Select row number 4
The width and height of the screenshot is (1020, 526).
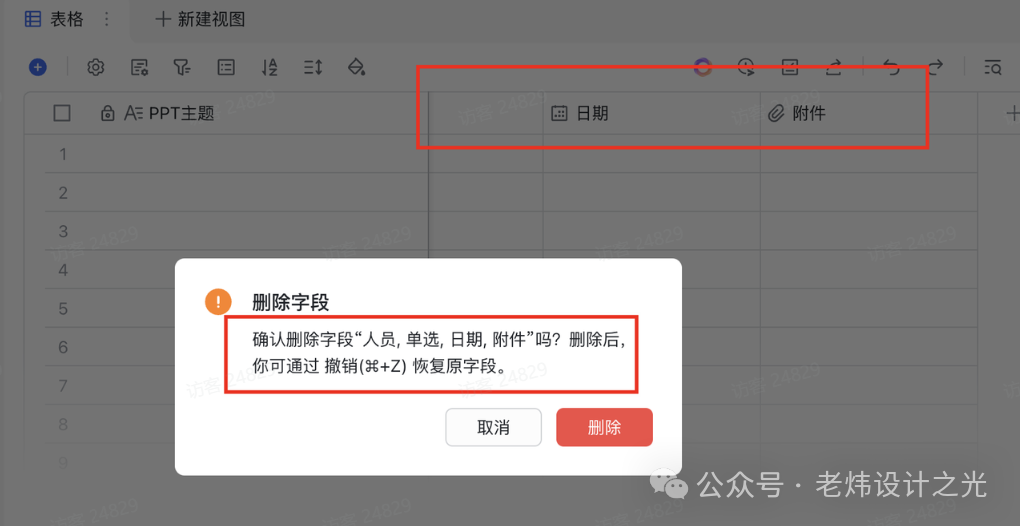[x=63, y=270]
